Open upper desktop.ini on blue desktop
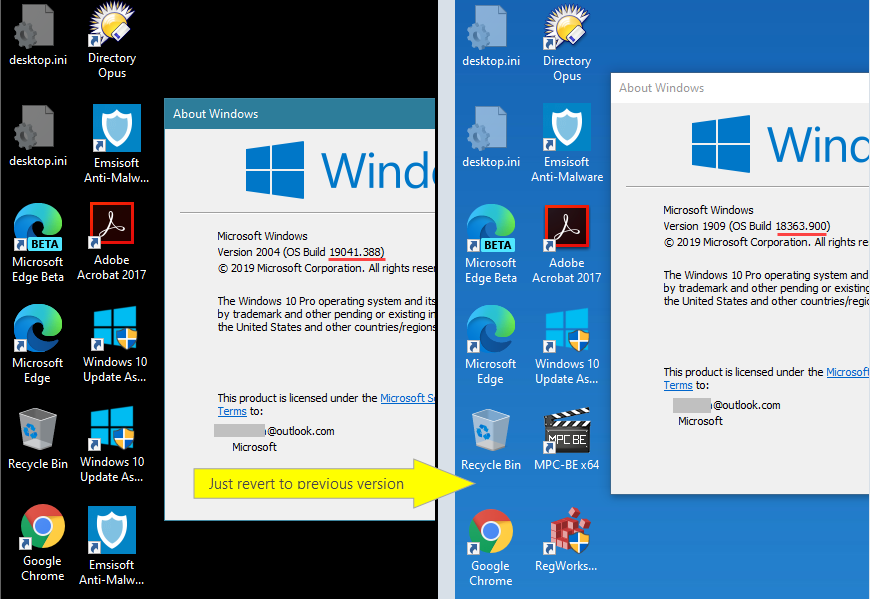 (491, 37)
